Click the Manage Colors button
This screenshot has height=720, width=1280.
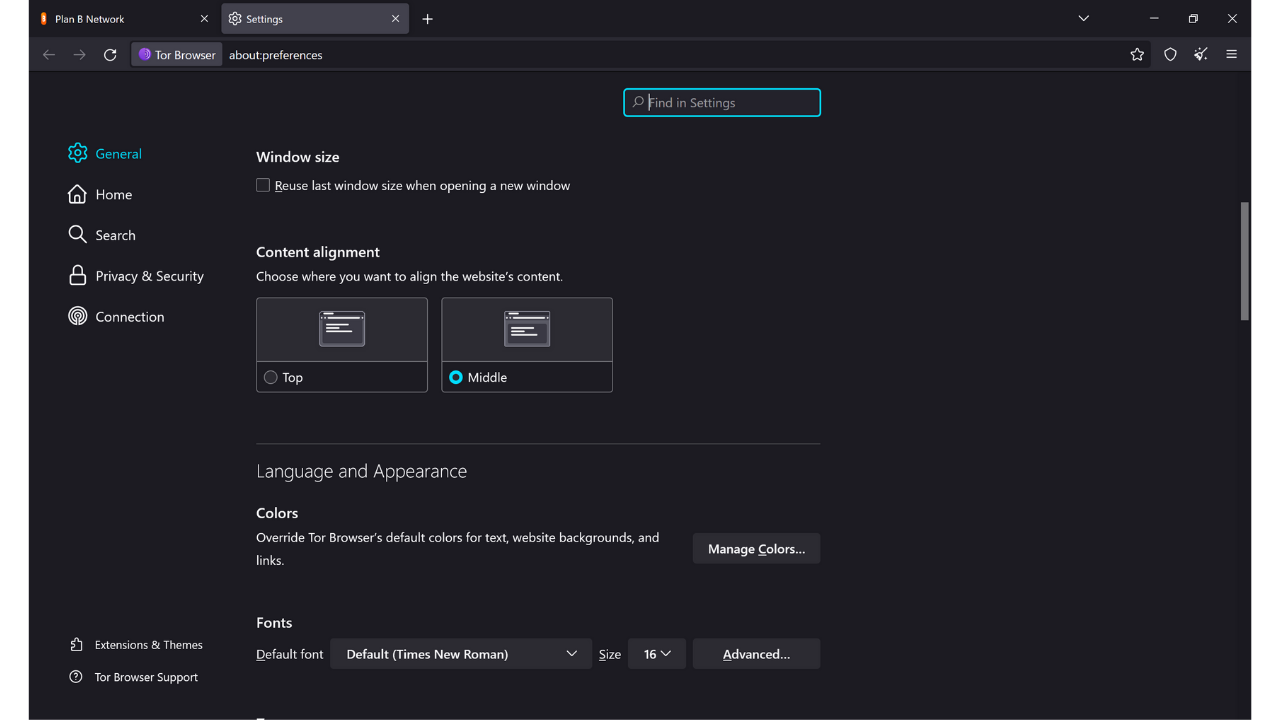pos(756,548)
